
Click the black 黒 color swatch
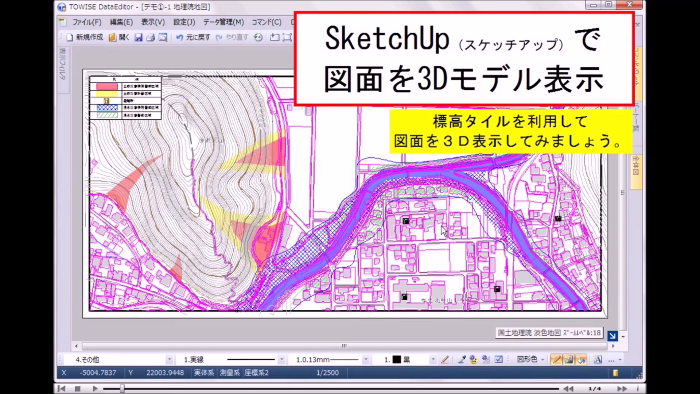point(396,360)
